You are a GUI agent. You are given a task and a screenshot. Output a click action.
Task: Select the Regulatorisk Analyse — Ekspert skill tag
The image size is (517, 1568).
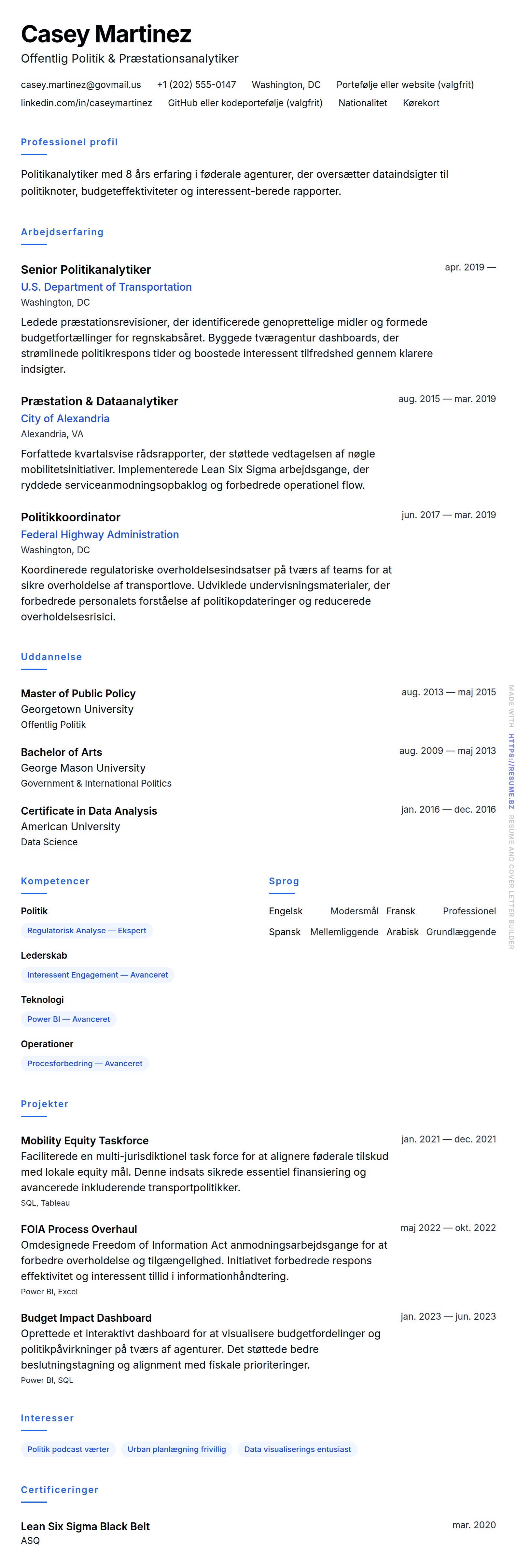coord(86,930)
